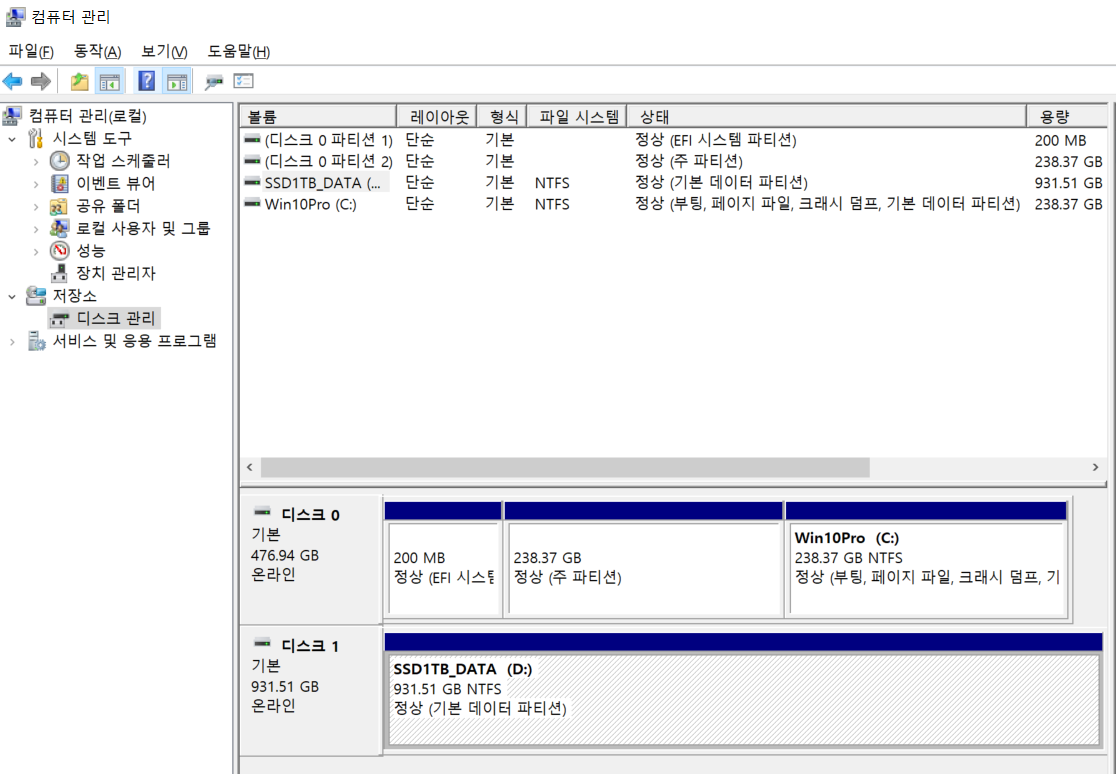1116x774 pixels.
Task: Select the Win10Pro (C:) partition block
Action: [926, 560]
